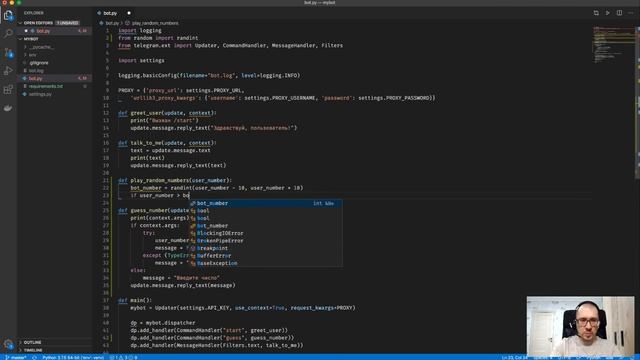Open the Docker view in activity bar
The height and width of the screenshot is (360, 640).
pos(8,108)
